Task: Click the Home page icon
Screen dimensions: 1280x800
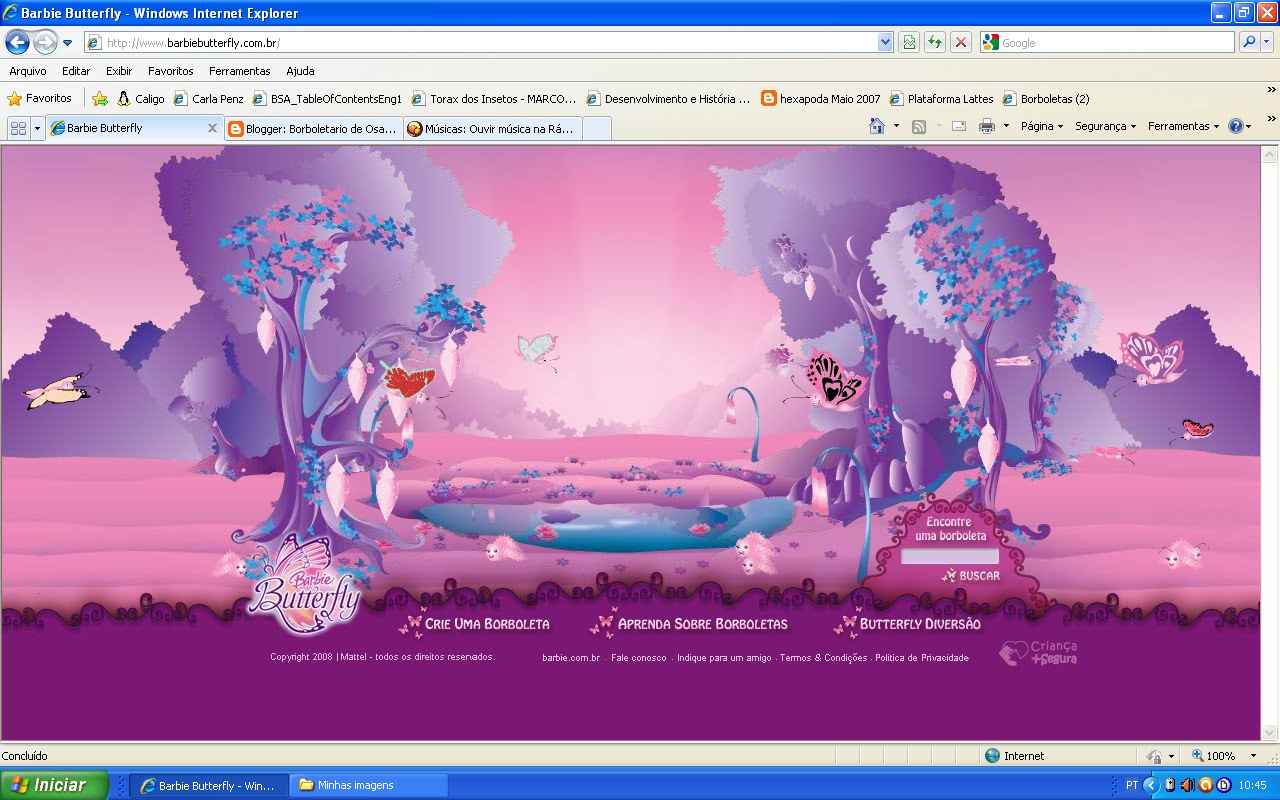Action: click(877, 126)
